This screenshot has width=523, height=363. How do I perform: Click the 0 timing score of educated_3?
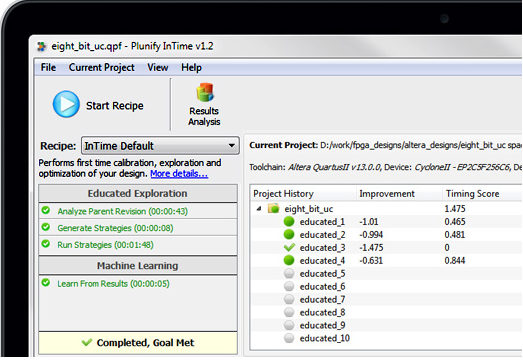click(447, 248)
